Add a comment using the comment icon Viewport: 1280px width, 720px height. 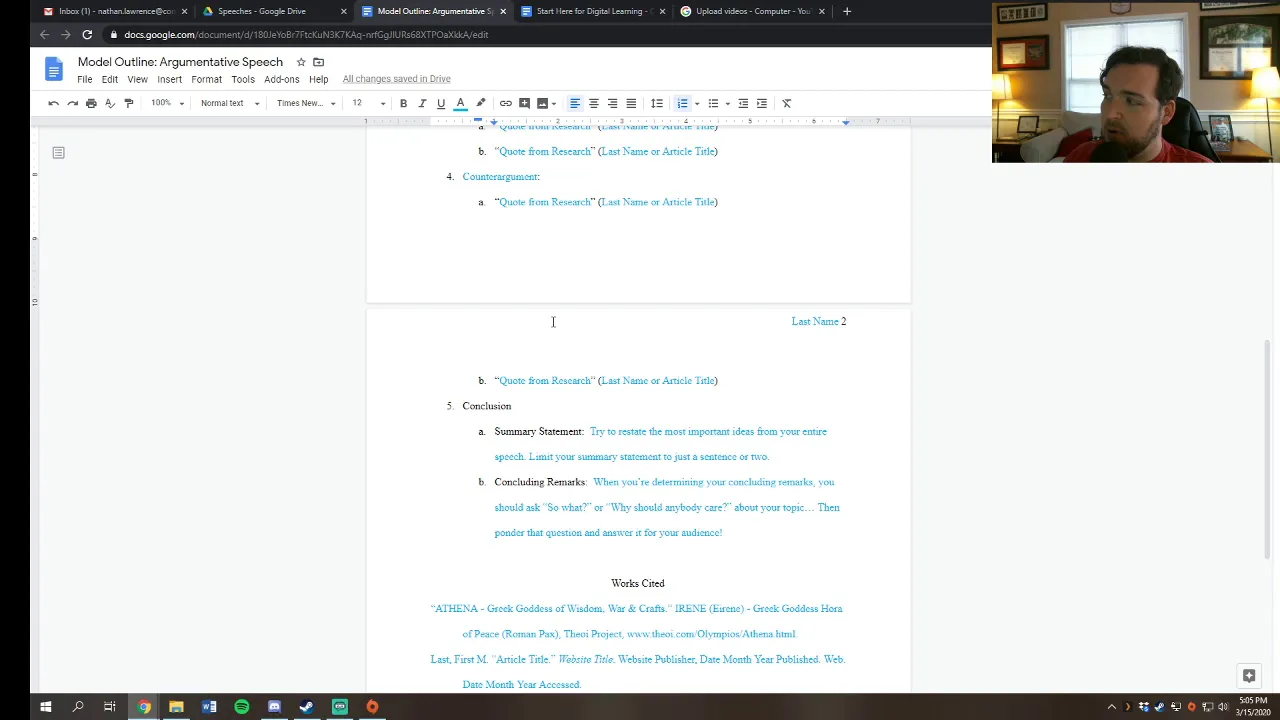524,103
